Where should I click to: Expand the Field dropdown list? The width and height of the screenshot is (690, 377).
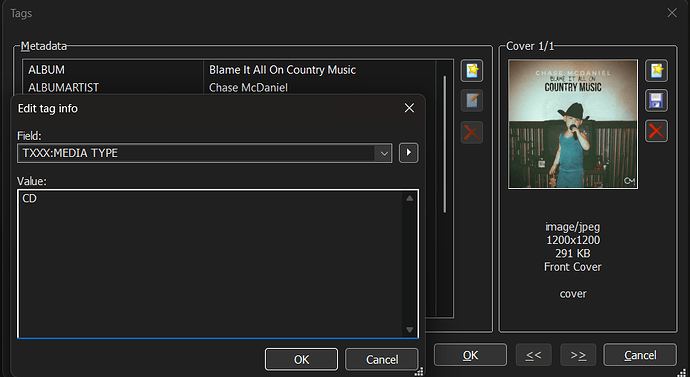coord(384,153)
